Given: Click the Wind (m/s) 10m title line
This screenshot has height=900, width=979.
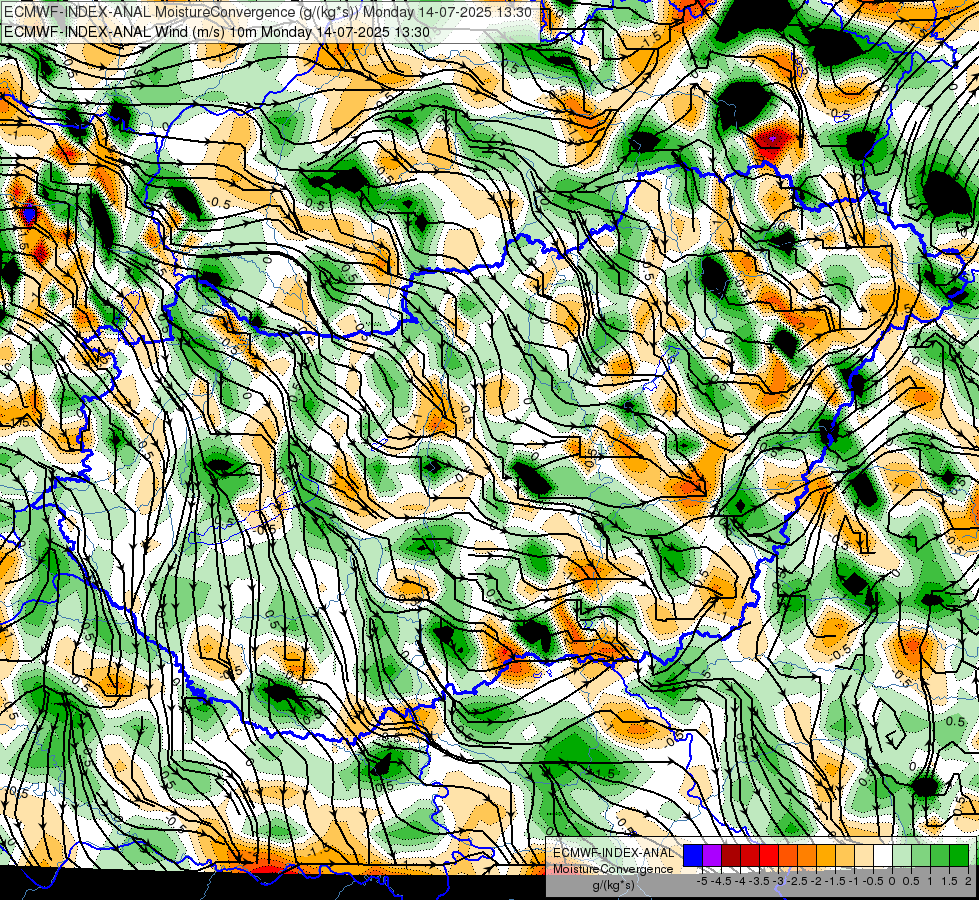Looking at the screenshot, I should click(x=217, y=31).
